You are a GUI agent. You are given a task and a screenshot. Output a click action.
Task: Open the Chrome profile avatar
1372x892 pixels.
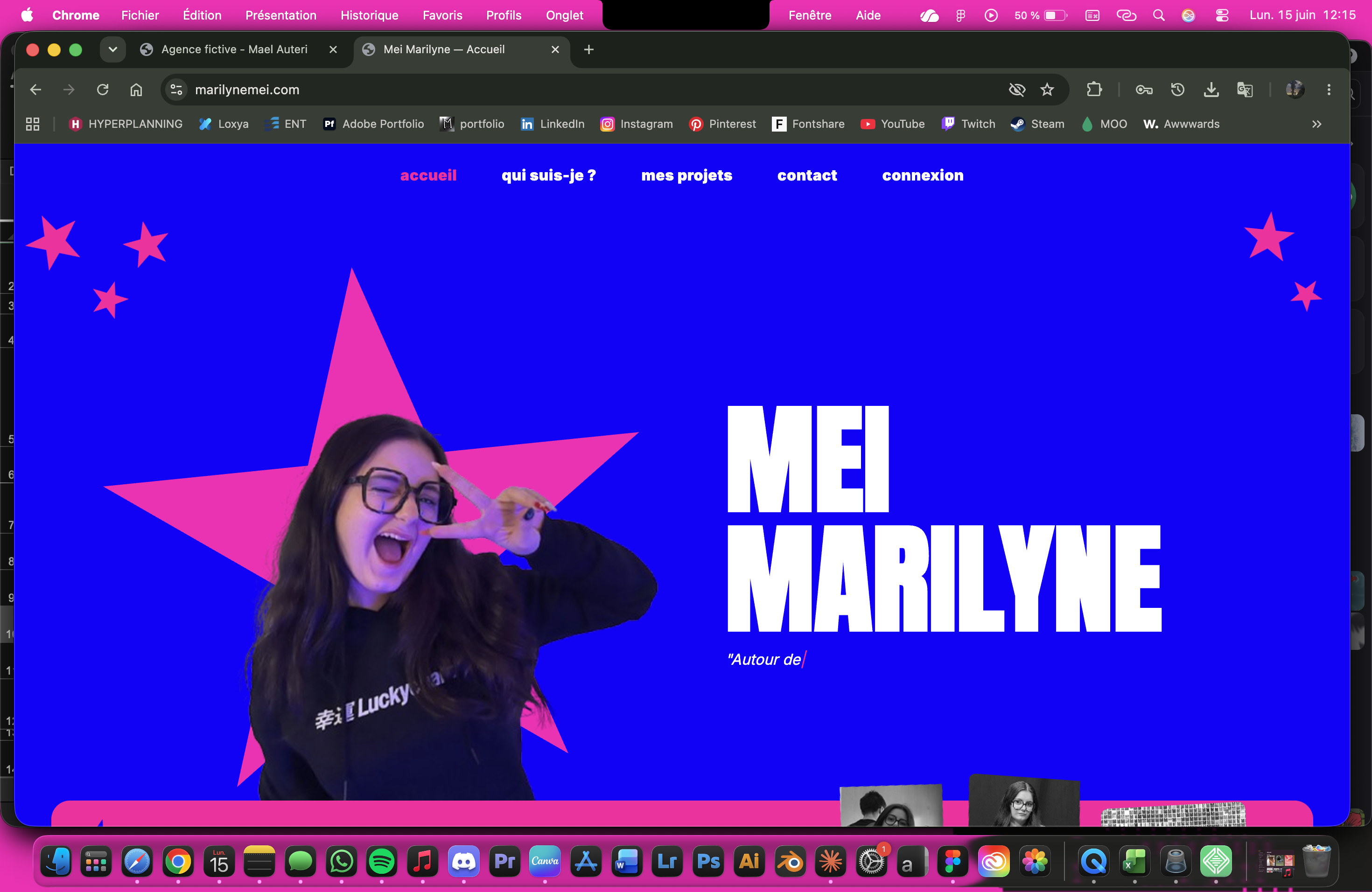click(x=1295, y=89)
